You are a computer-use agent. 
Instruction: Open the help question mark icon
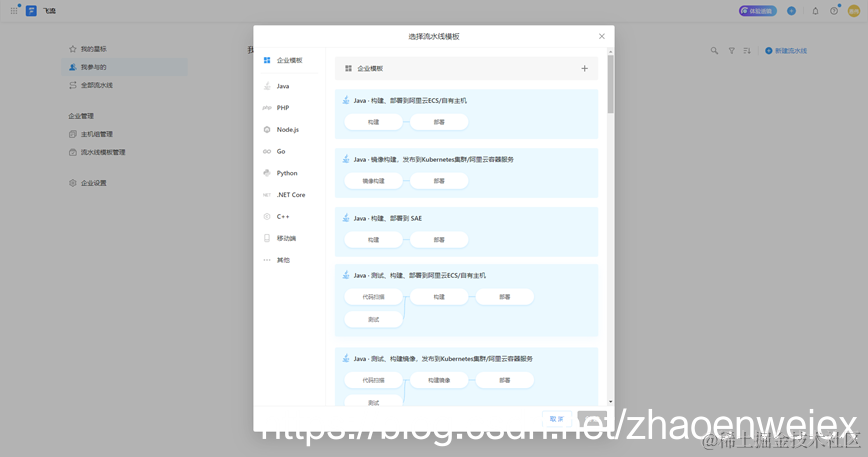pyautogui.click(x=834, y=11)
